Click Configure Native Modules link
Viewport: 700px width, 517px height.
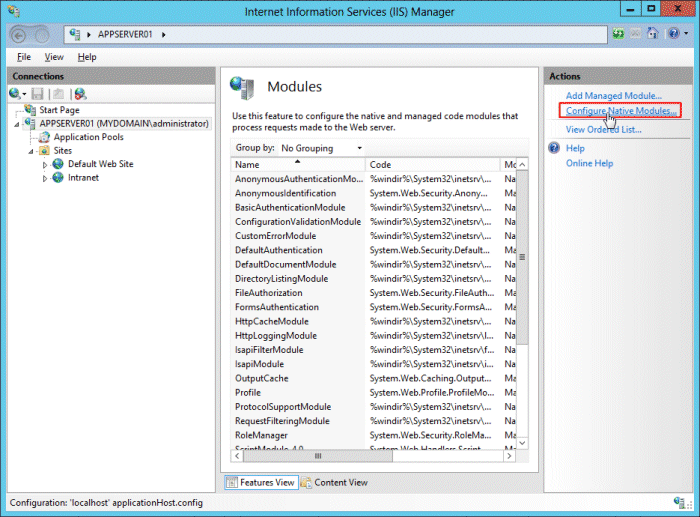[621, 111]
